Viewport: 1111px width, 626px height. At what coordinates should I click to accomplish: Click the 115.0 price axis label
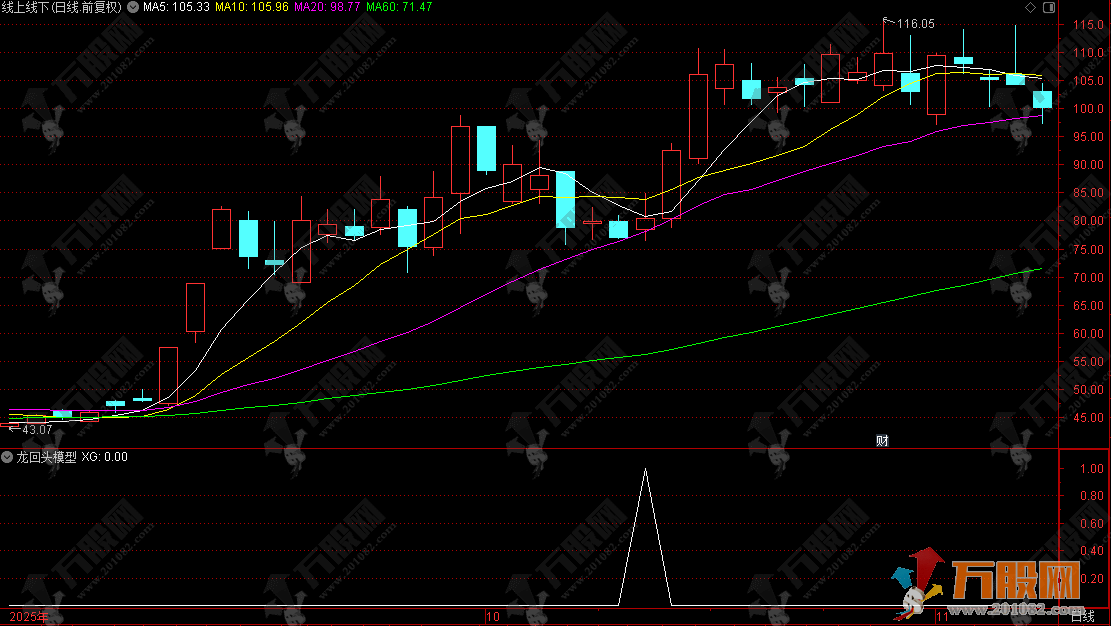pyautogui.click(x=1088, y=25)
